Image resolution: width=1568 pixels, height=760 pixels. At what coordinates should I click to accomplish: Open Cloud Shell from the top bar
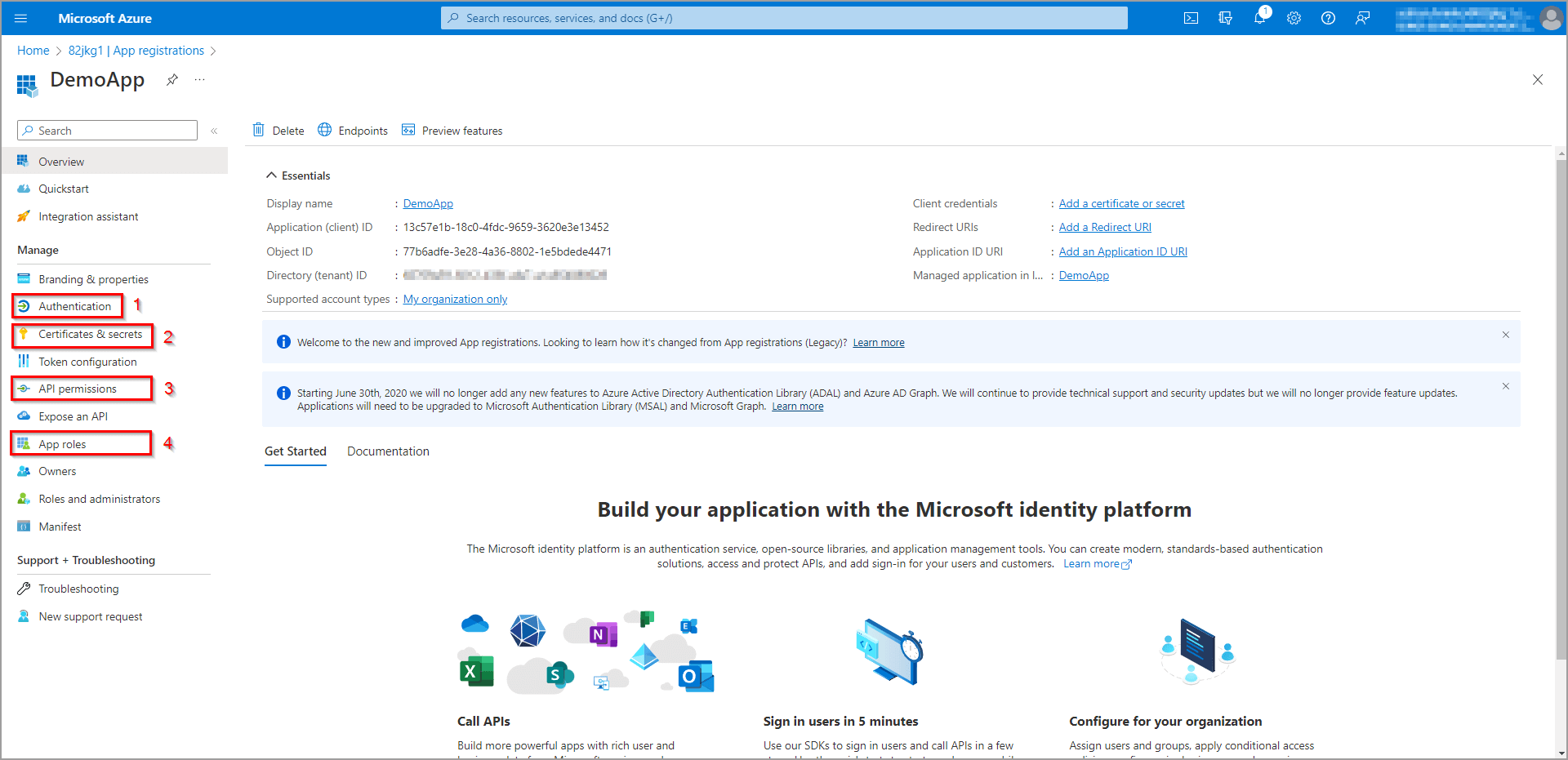point(1191,18)
